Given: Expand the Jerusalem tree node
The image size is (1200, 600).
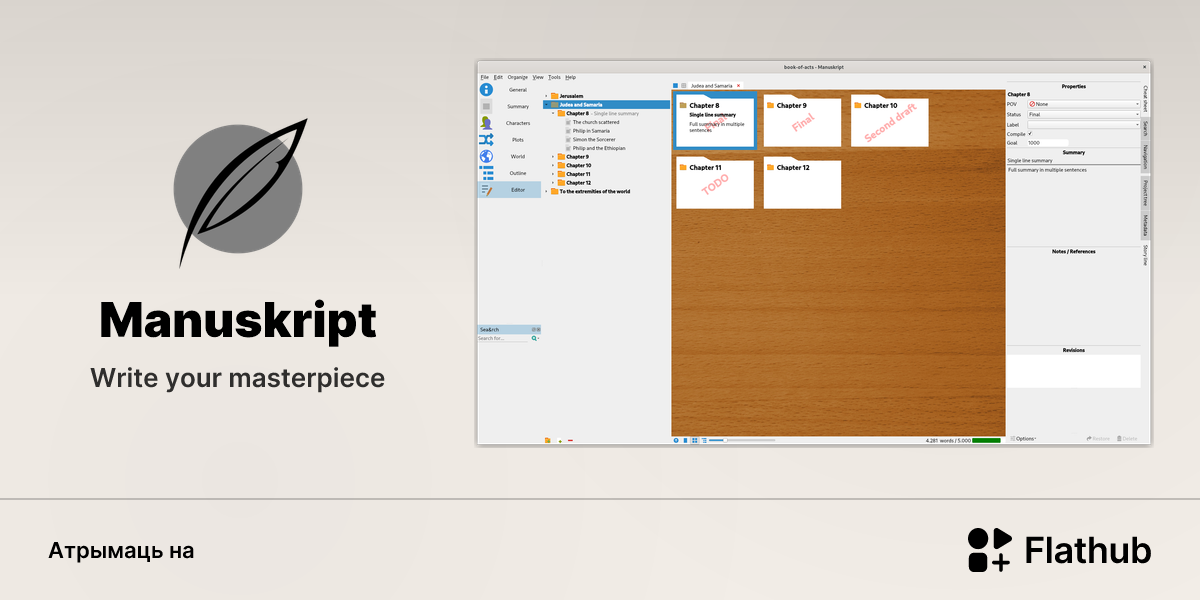Looking at the screenshot, I should click(546, 96).
